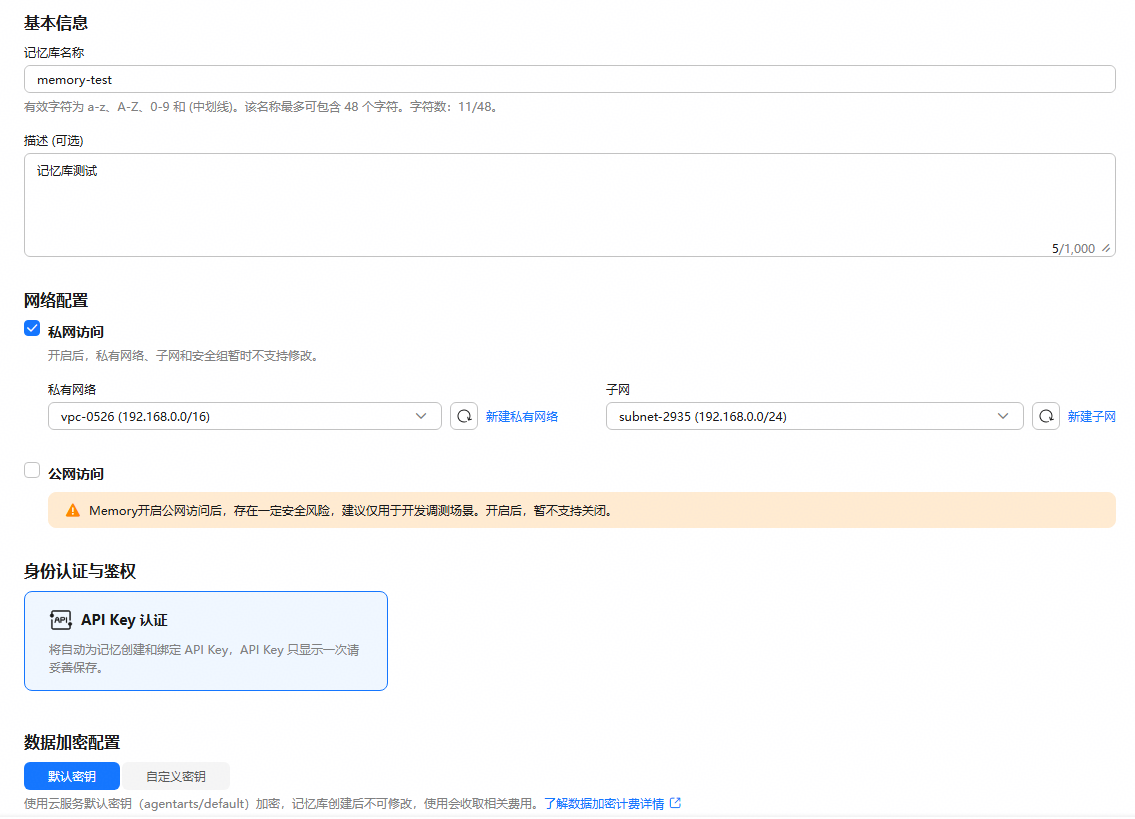Click the chevron arrow of the 子网 selector
The width and height of the screenshot is (1135, 819).
(1003, 416)
